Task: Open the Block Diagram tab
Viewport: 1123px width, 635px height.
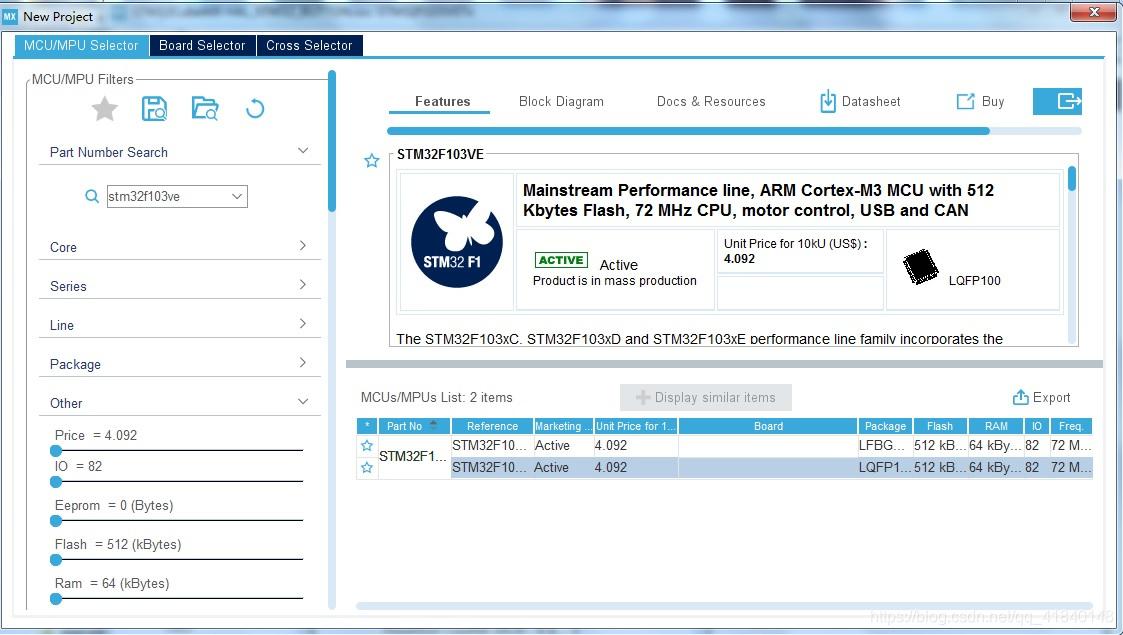Action: 562,102
